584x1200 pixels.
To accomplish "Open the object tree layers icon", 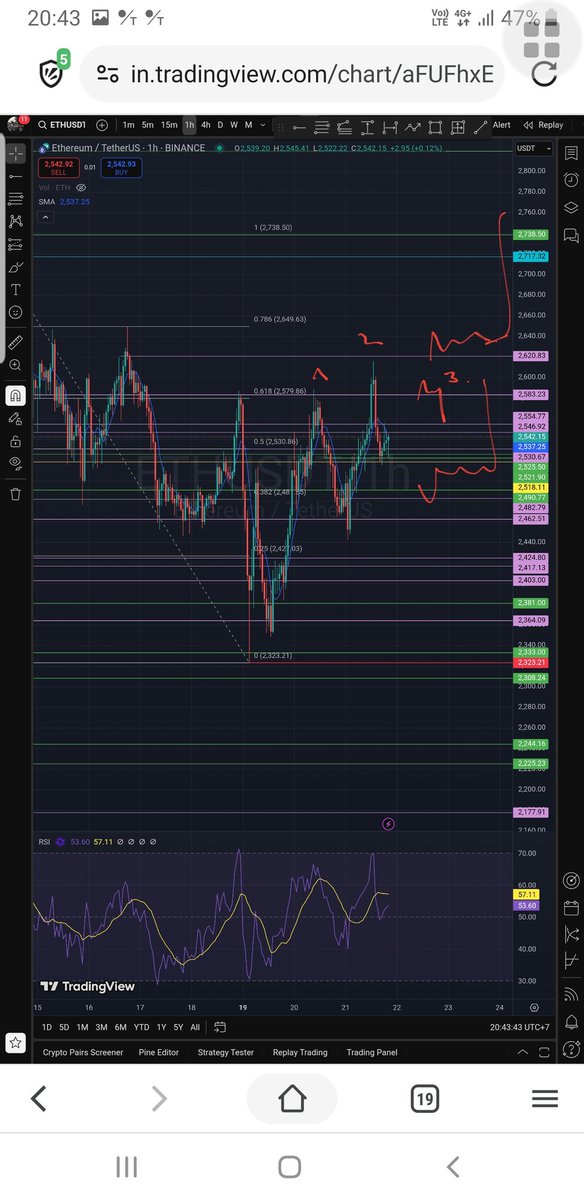I will point(571,207).
